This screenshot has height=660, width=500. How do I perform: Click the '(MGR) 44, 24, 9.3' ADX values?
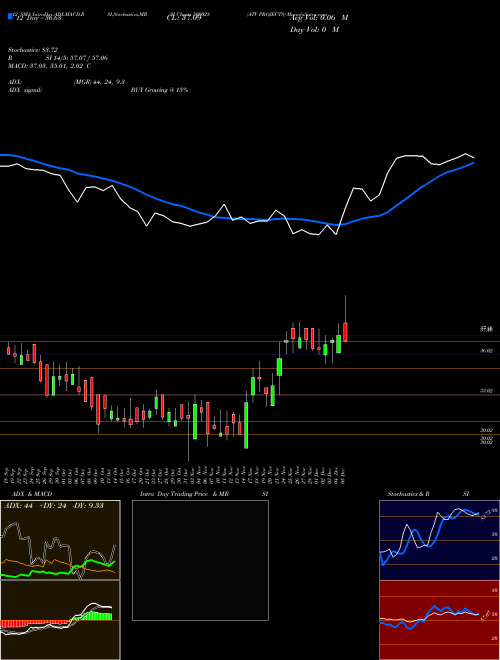click(99, 82)
